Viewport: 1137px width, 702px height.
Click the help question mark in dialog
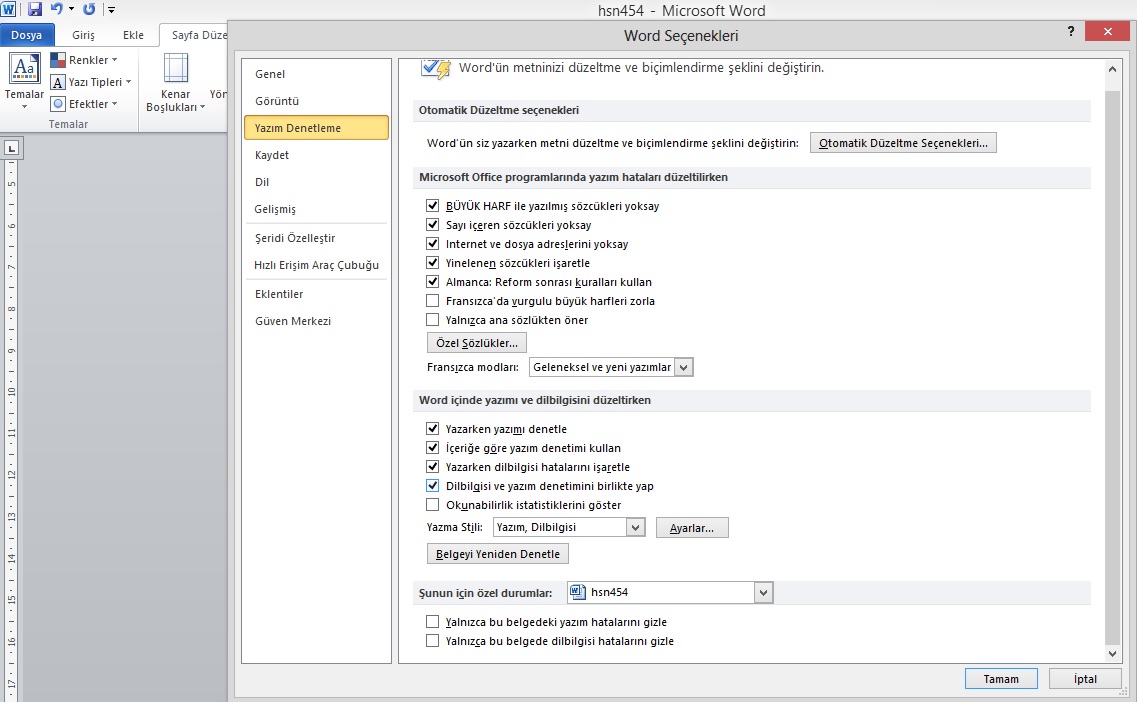[x=1071, y=31]
